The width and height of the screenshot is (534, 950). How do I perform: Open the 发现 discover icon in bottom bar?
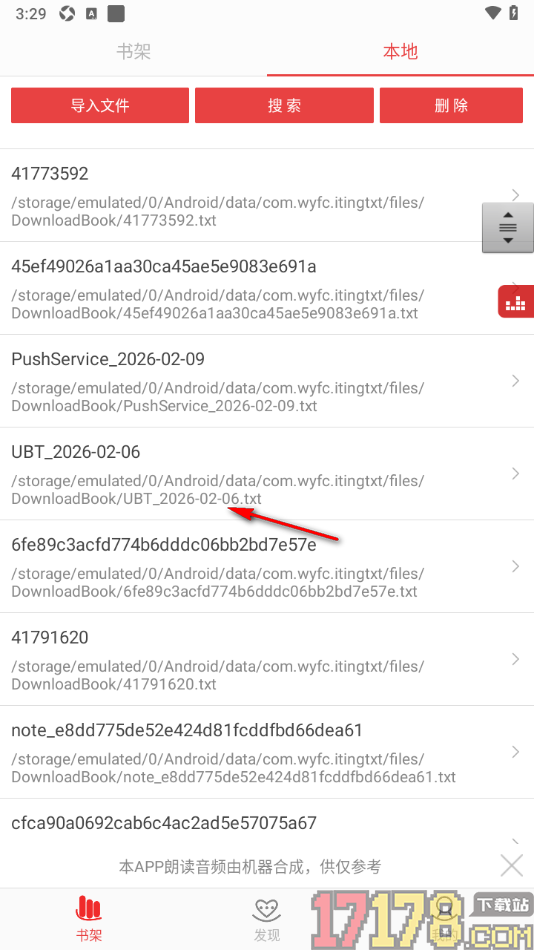[267, 920]
